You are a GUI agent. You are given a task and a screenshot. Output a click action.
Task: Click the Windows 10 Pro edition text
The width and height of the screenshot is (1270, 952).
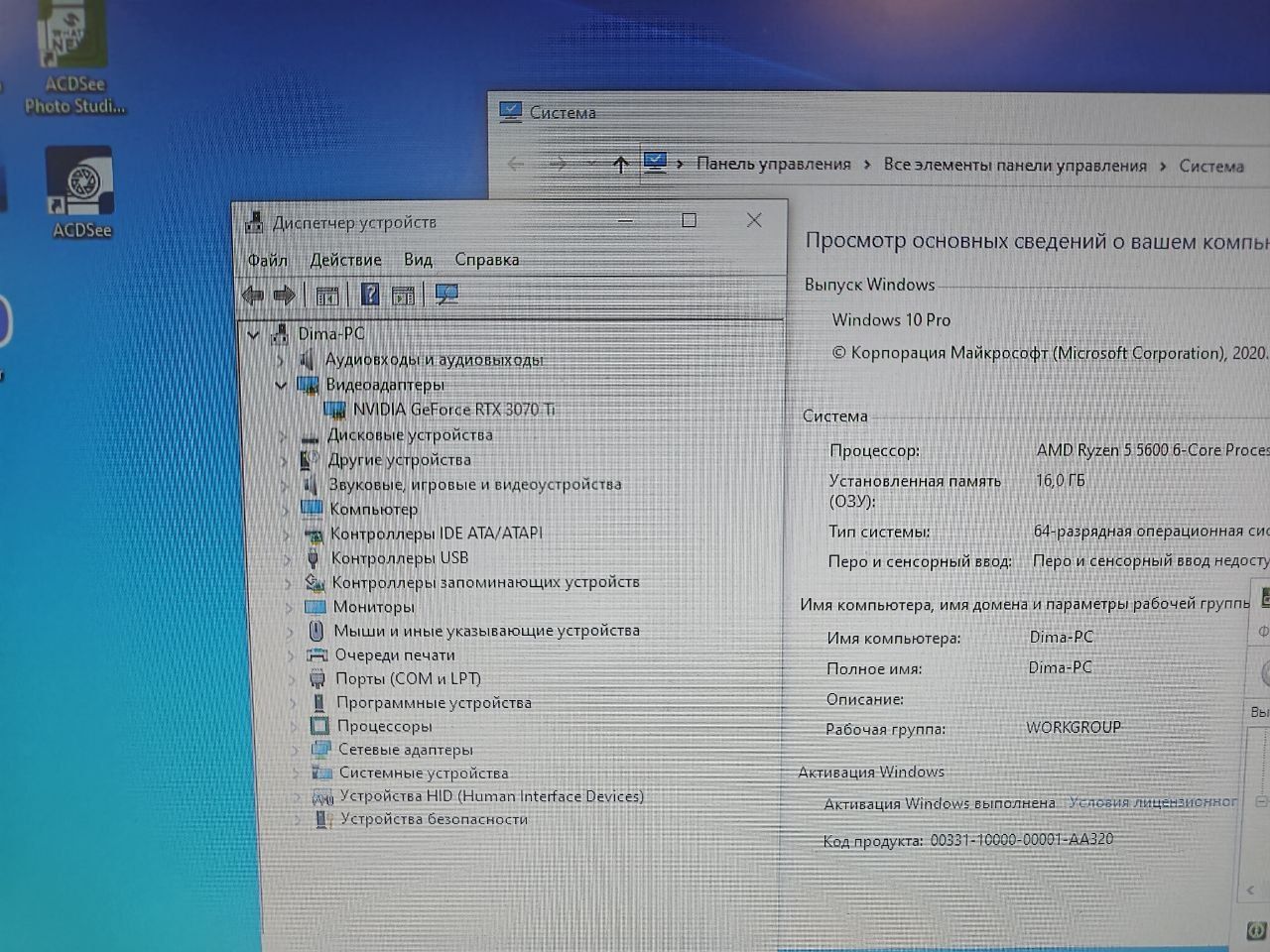pyautogui.click(x=891, y=320)
